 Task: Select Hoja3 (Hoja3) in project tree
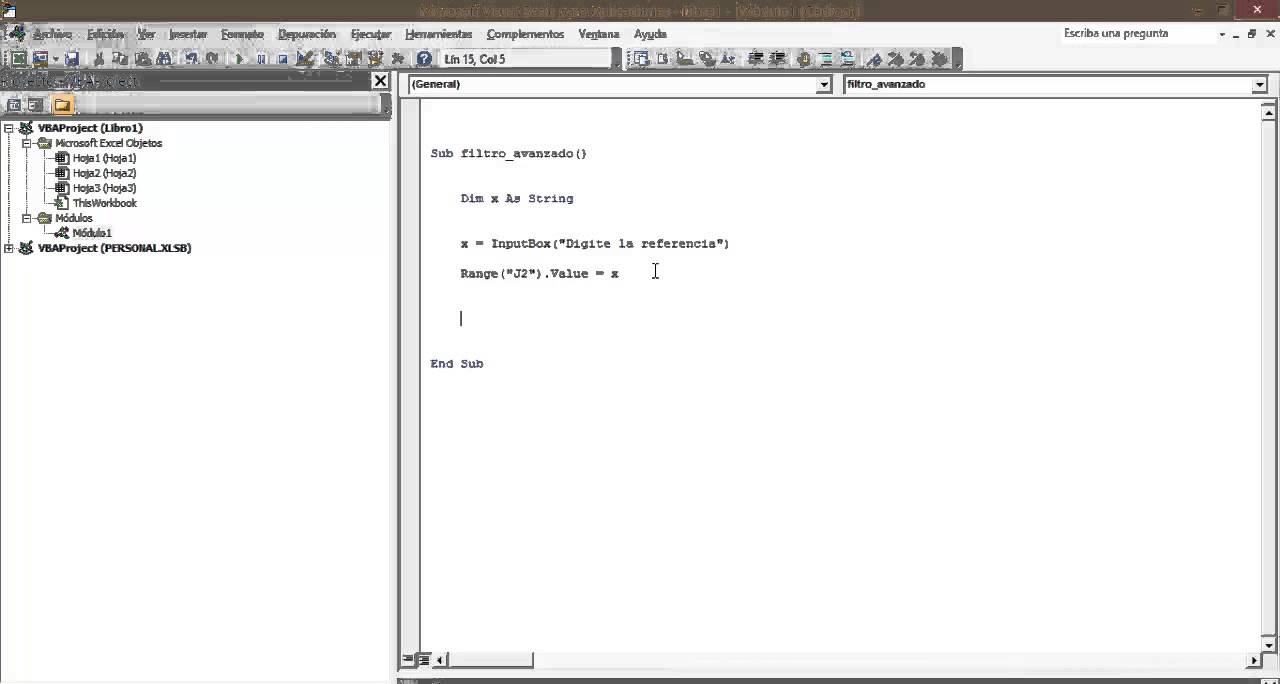pyautogui.click(x=104, y=188)
